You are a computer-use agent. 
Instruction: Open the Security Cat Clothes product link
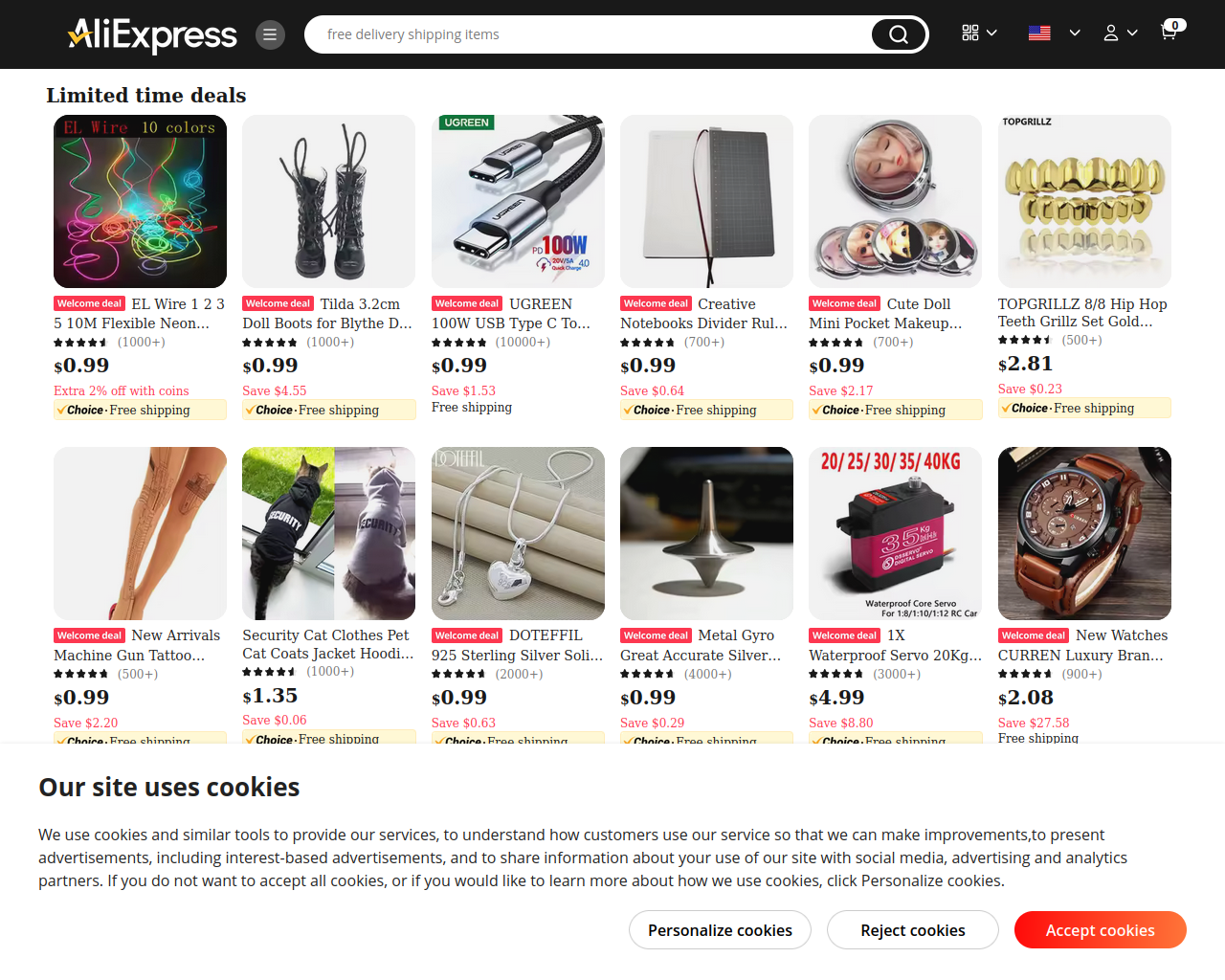(328, 644)
